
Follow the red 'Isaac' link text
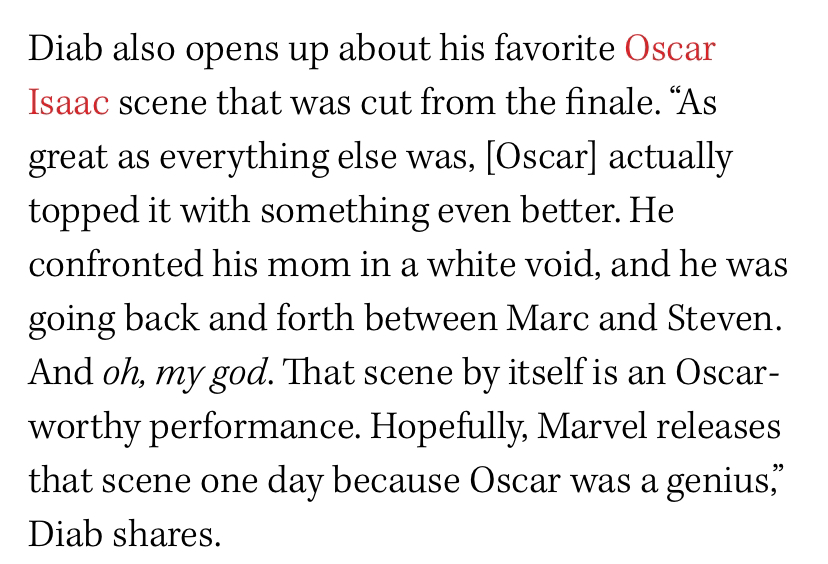tap(69, 102)
